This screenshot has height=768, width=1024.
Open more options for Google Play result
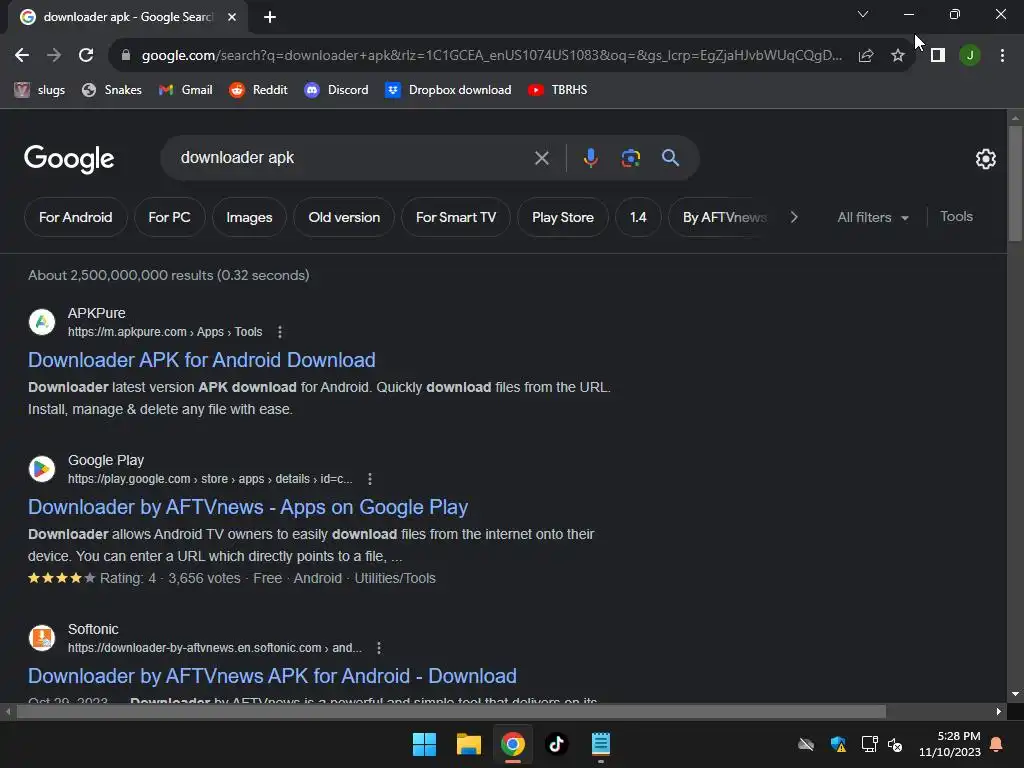370,479
